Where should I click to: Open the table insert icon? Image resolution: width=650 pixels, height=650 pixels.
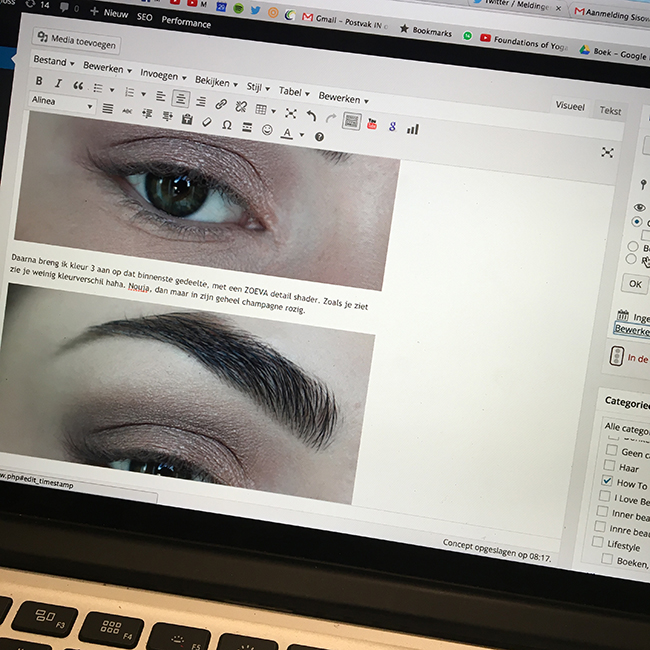(x=261, y=109)
